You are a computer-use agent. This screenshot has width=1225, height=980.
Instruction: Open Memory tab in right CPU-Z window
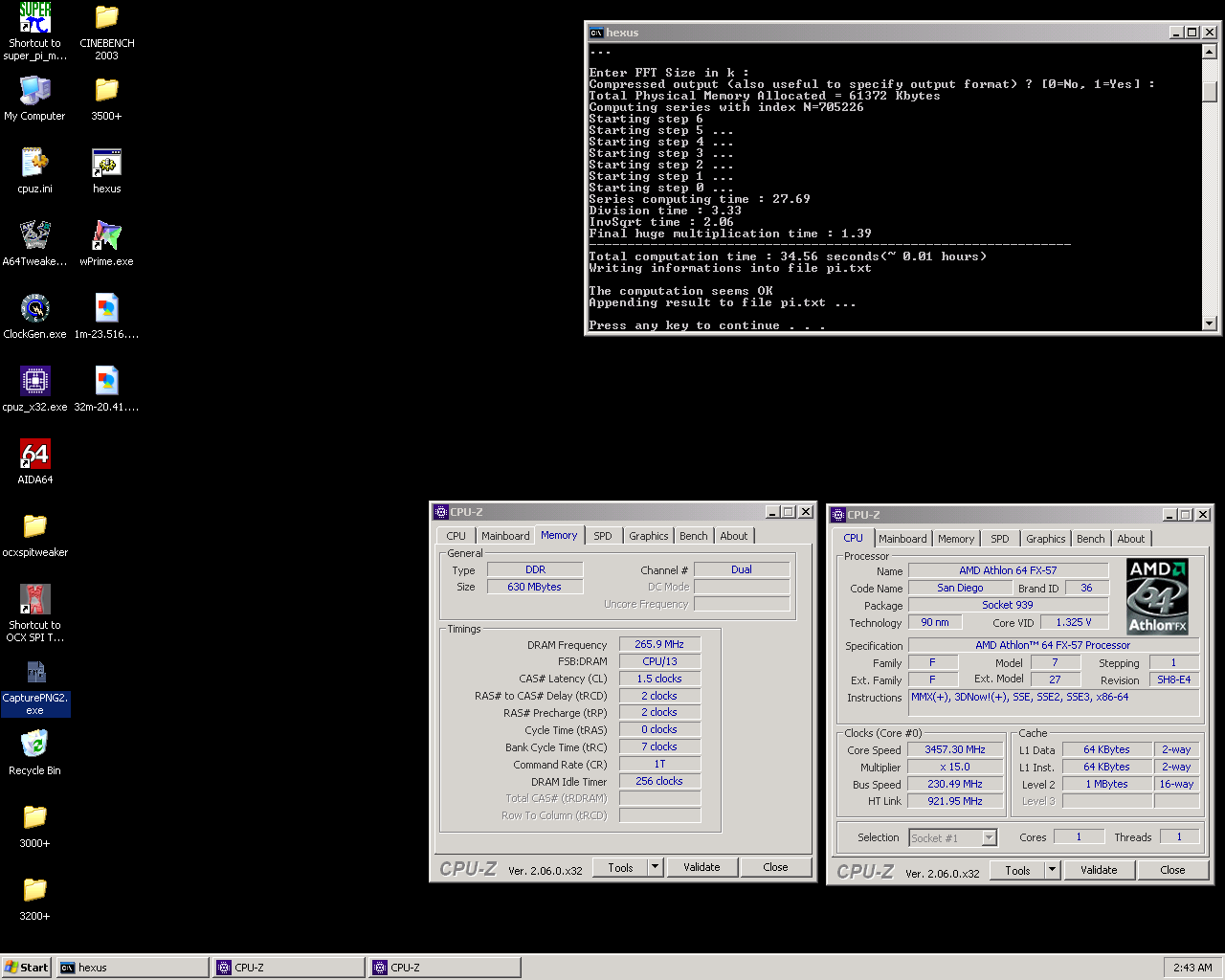click(956, 539)
